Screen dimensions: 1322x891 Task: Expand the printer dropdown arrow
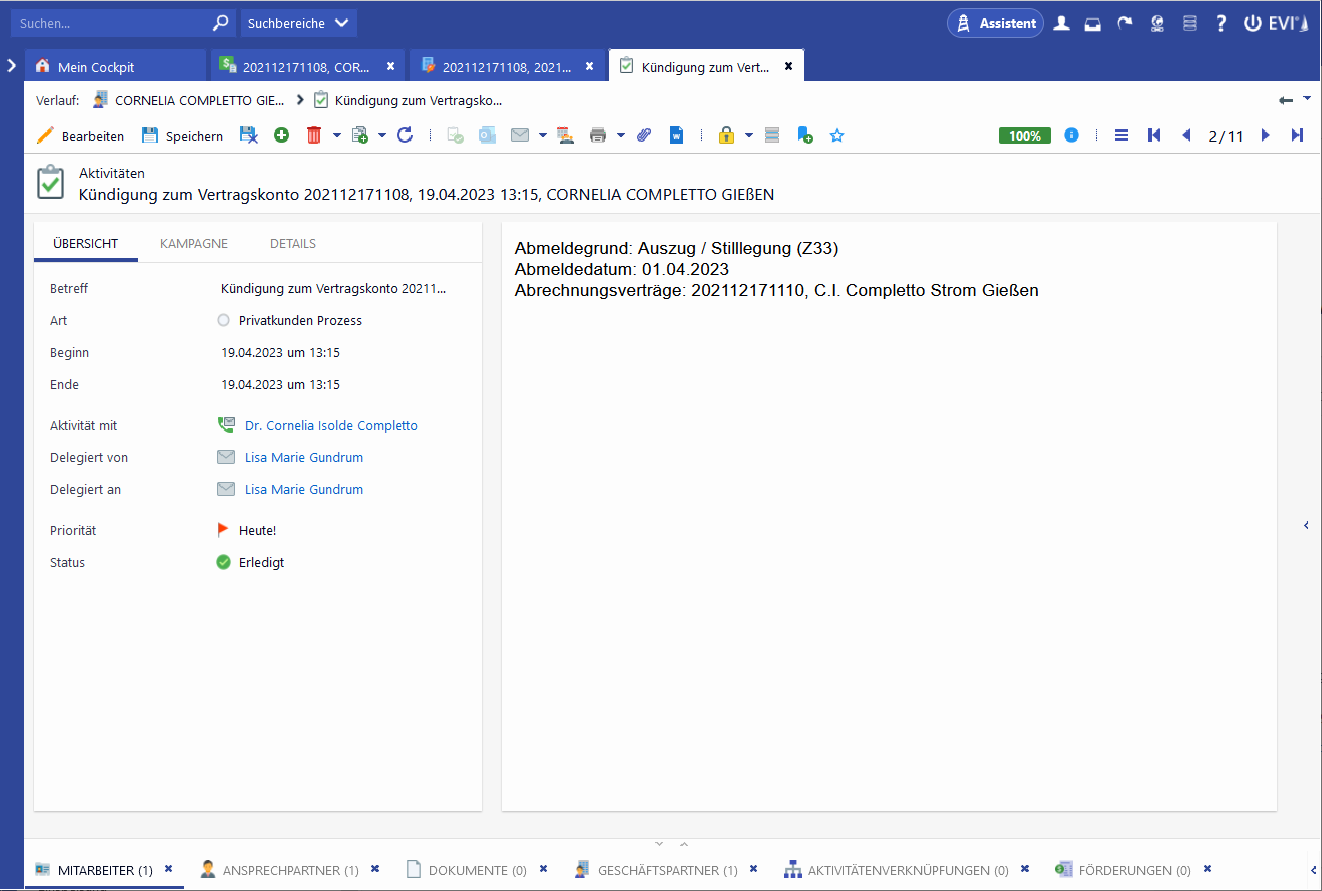pos(620,135)
